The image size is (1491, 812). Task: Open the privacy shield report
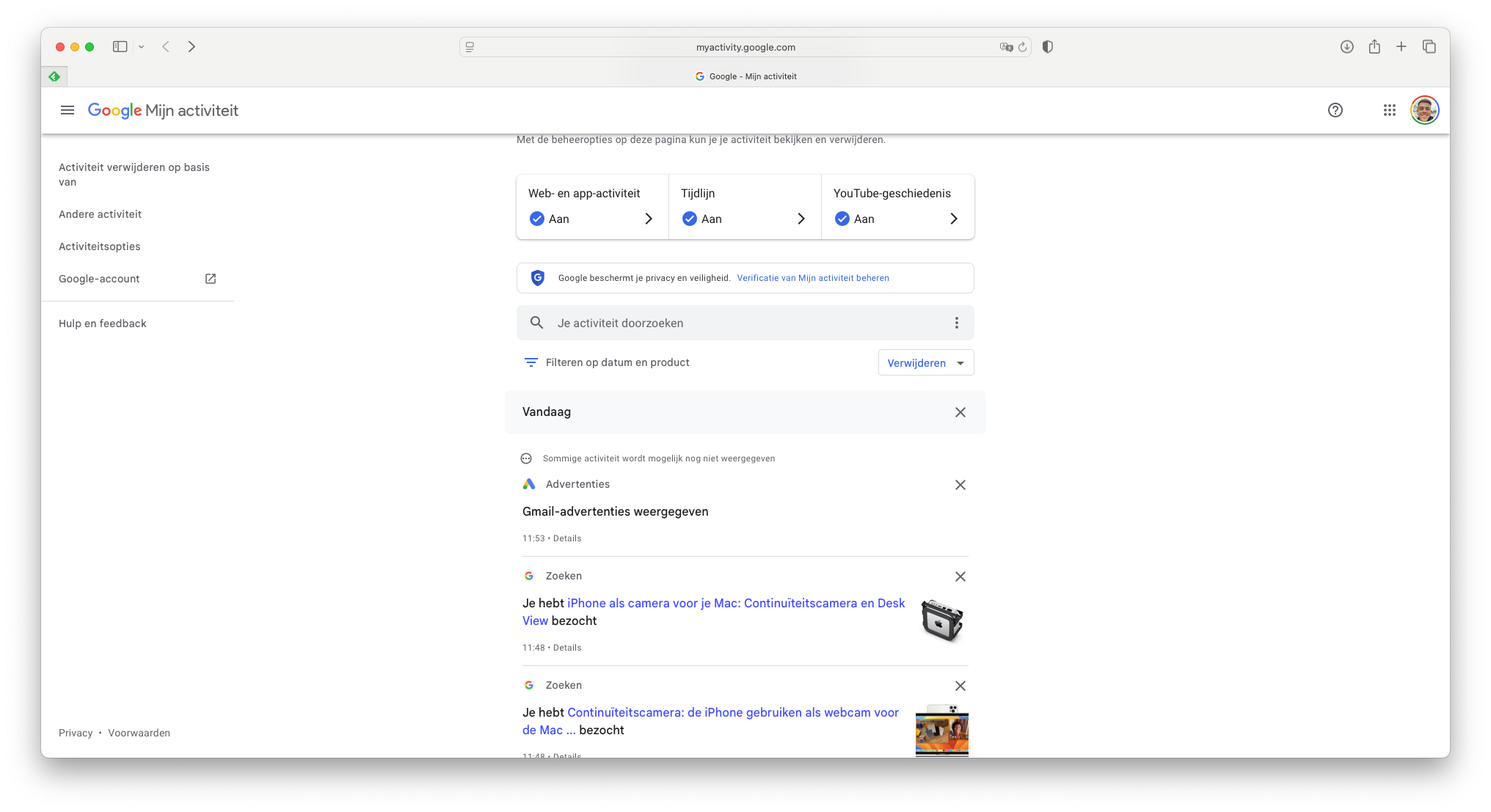point(1048,46)
